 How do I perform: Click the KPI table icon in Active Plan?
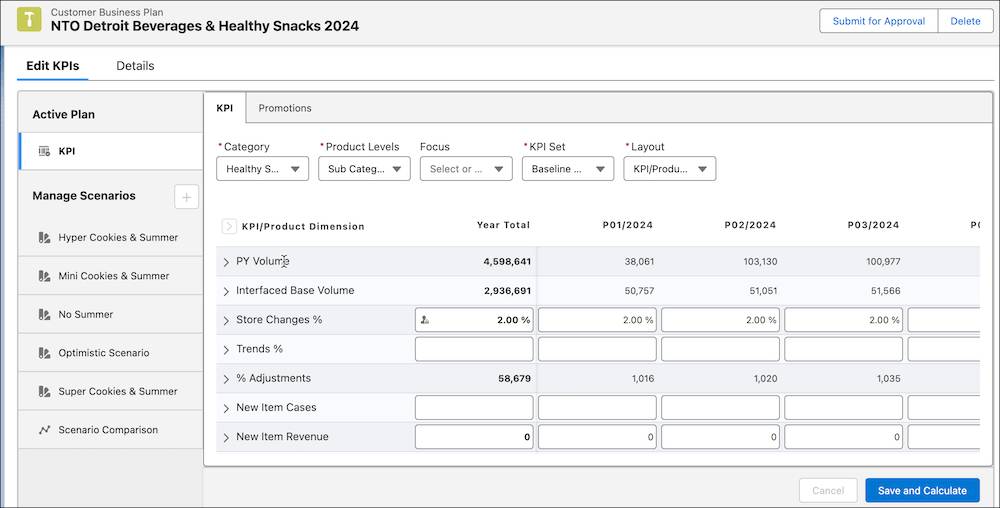44,151
